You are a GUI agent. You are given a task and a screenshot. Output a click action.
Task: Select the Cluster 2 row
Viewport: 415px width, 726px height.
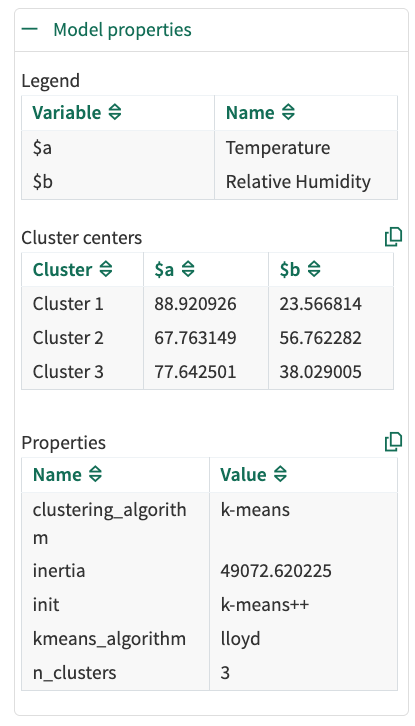(x=208, y=338)
